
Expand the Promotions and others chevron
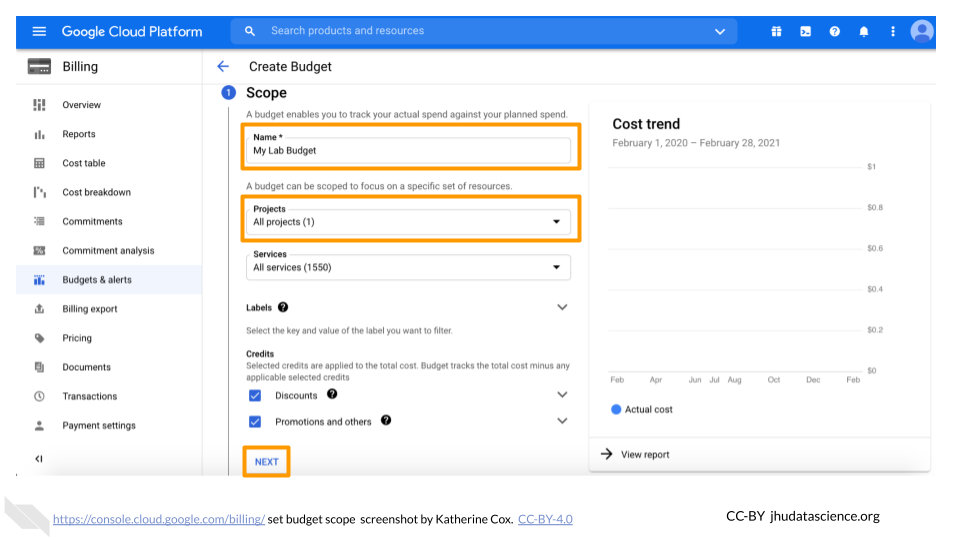pos(562,421)
